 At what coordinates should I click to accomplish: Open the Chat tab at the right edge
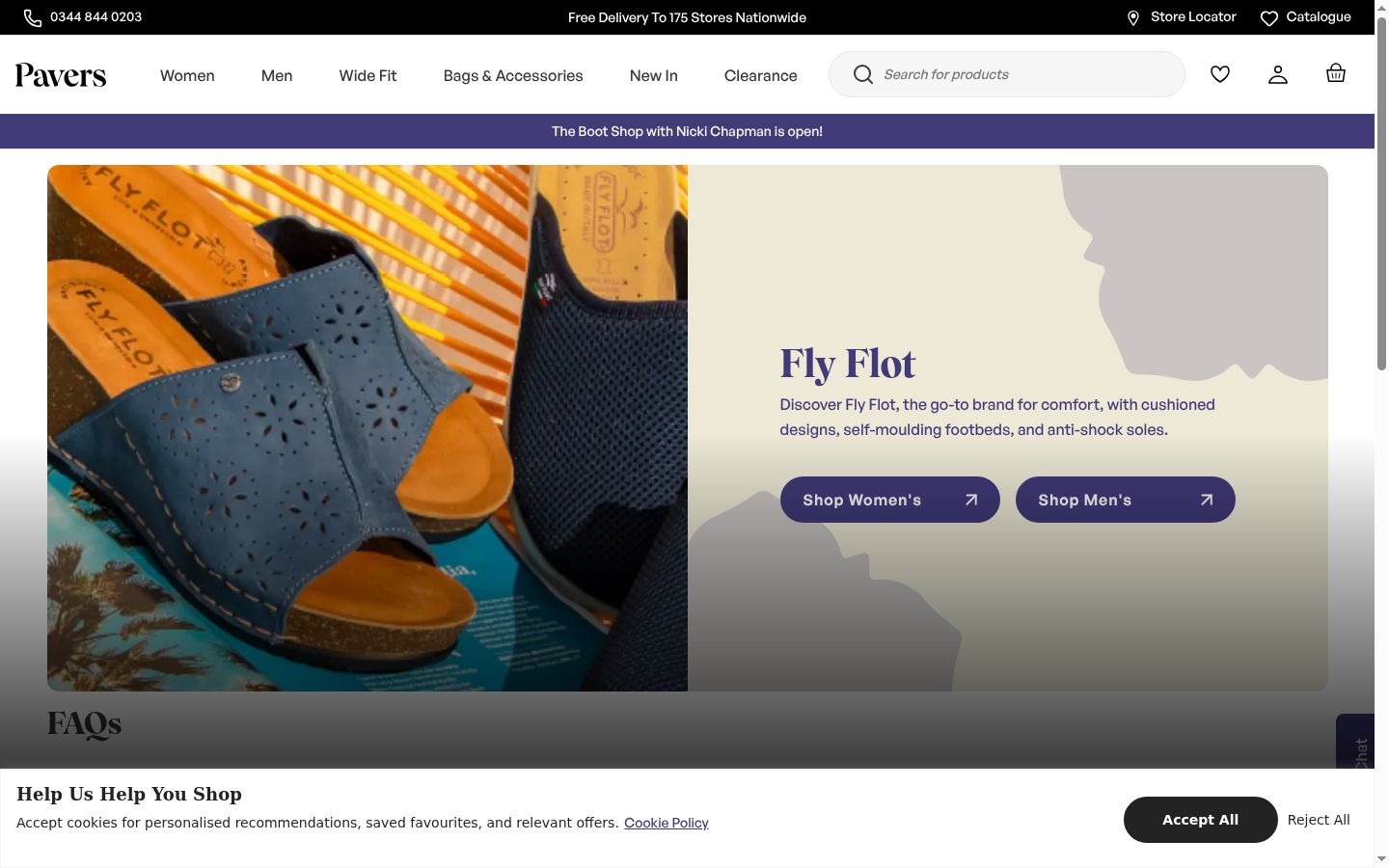click(1356, 743)
